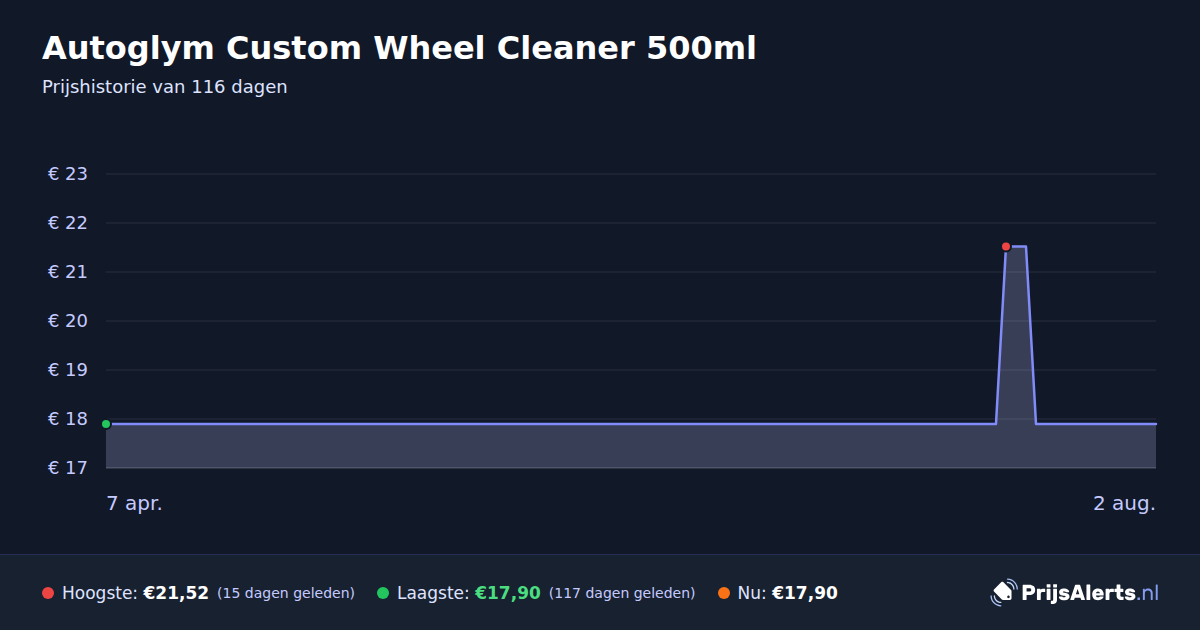Click the orange dot beside Nu
This screenshot has width=1200, height=630.
click(724, 593)
